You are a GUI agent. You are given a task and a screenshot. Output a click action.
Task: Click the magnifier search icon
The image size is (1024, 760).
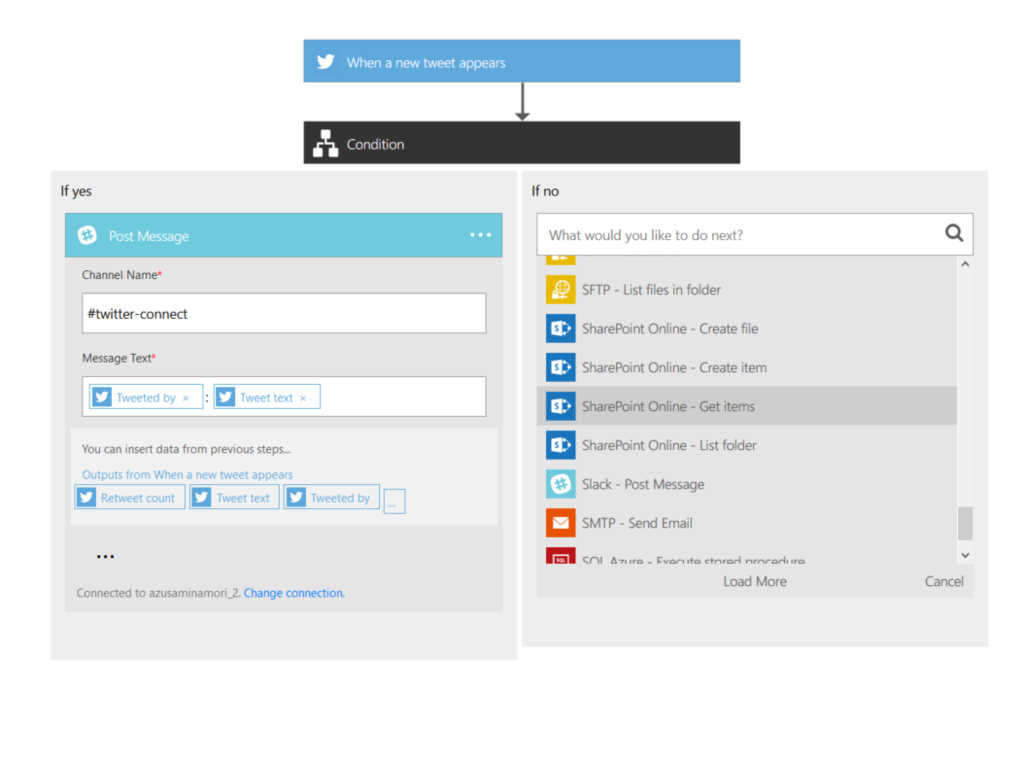tap(953, 233)
